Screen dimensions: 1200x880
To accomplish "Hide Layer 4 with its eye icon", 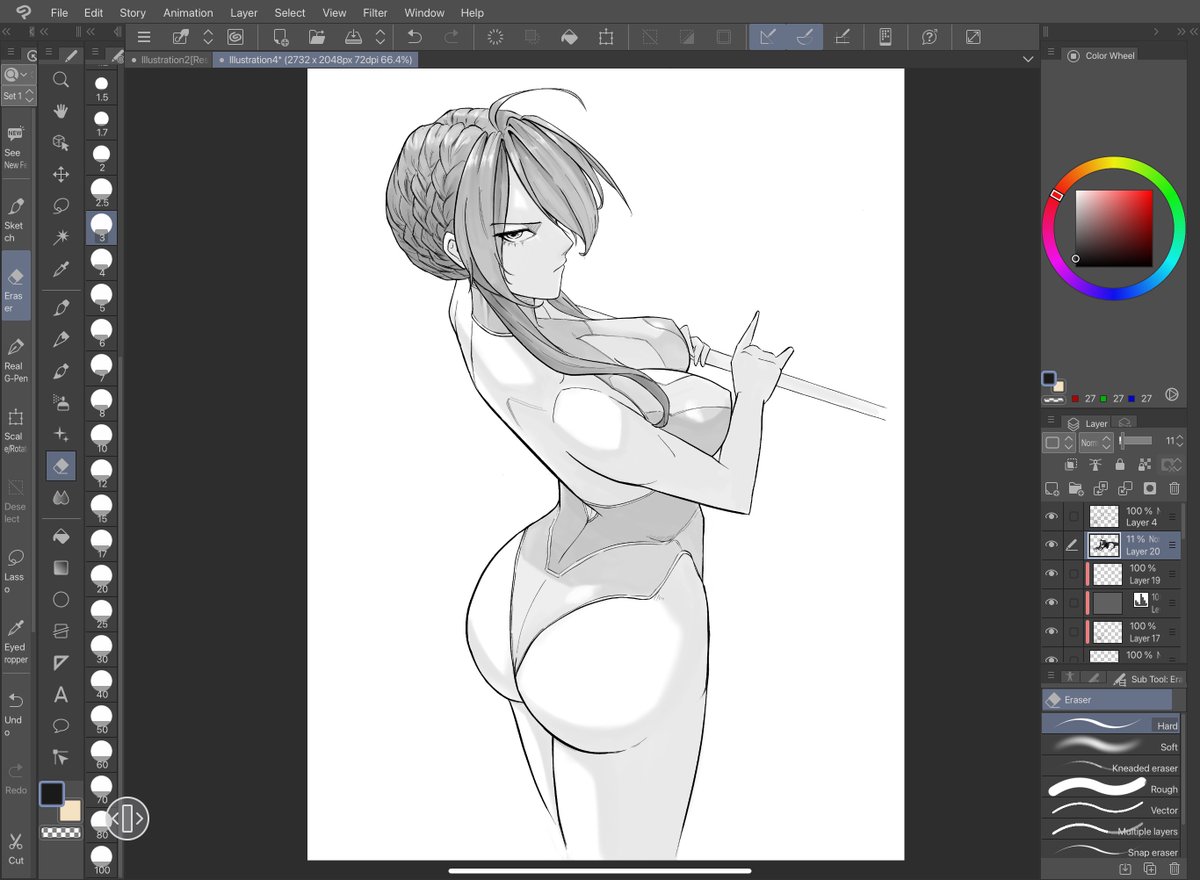I will click(1051, 516).
